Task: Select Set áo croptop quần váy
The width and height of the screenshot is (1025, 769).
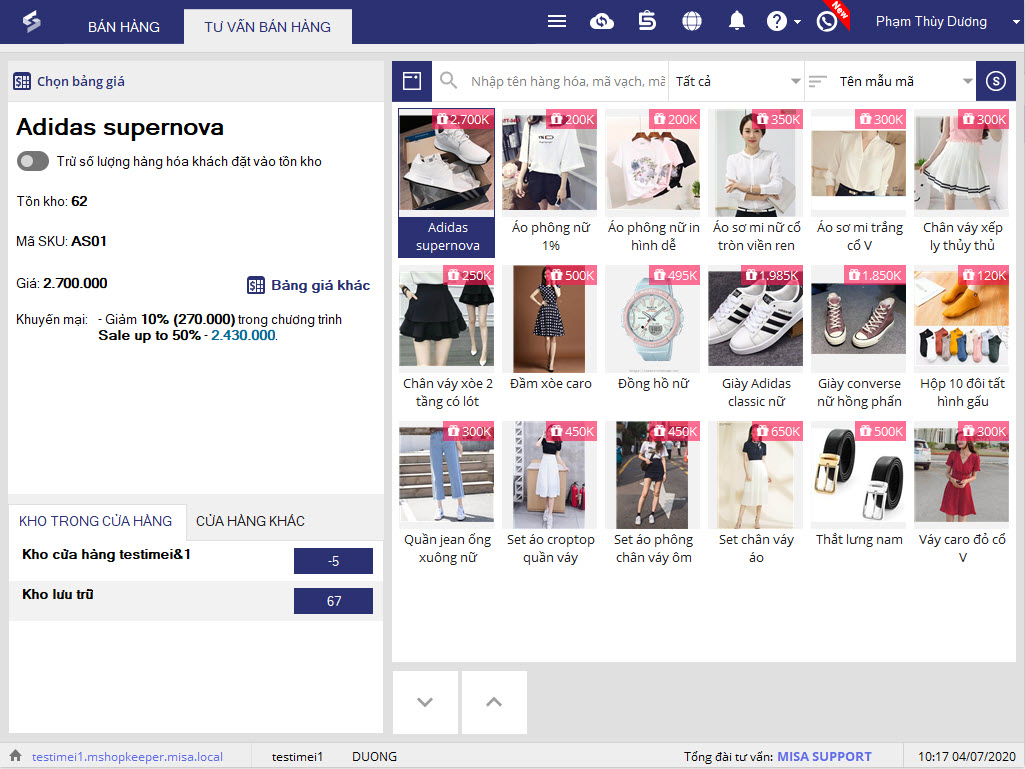Action: click(550, 495)
